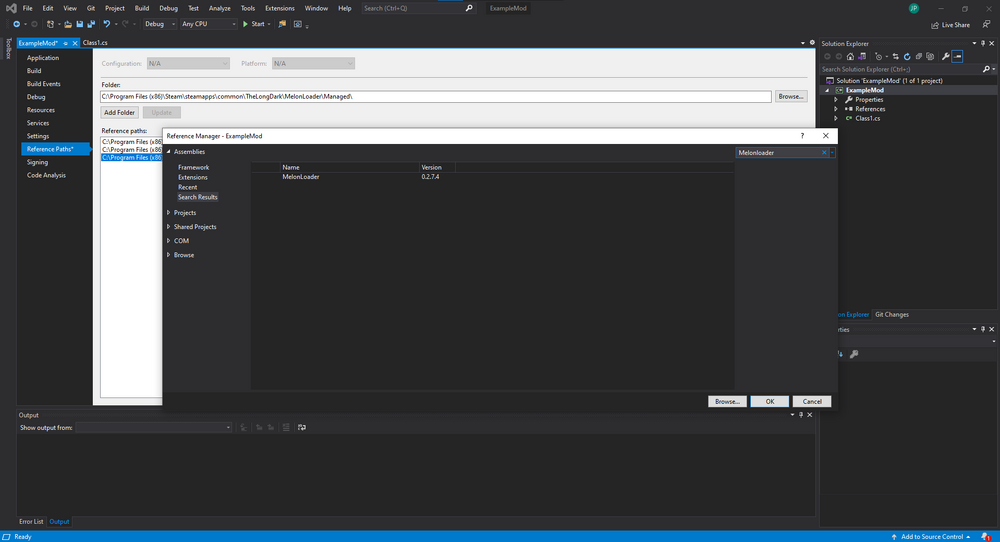1000x542 pixels.
Task: Pin the ExampleMod tab
Action: [x=65, y=43]
